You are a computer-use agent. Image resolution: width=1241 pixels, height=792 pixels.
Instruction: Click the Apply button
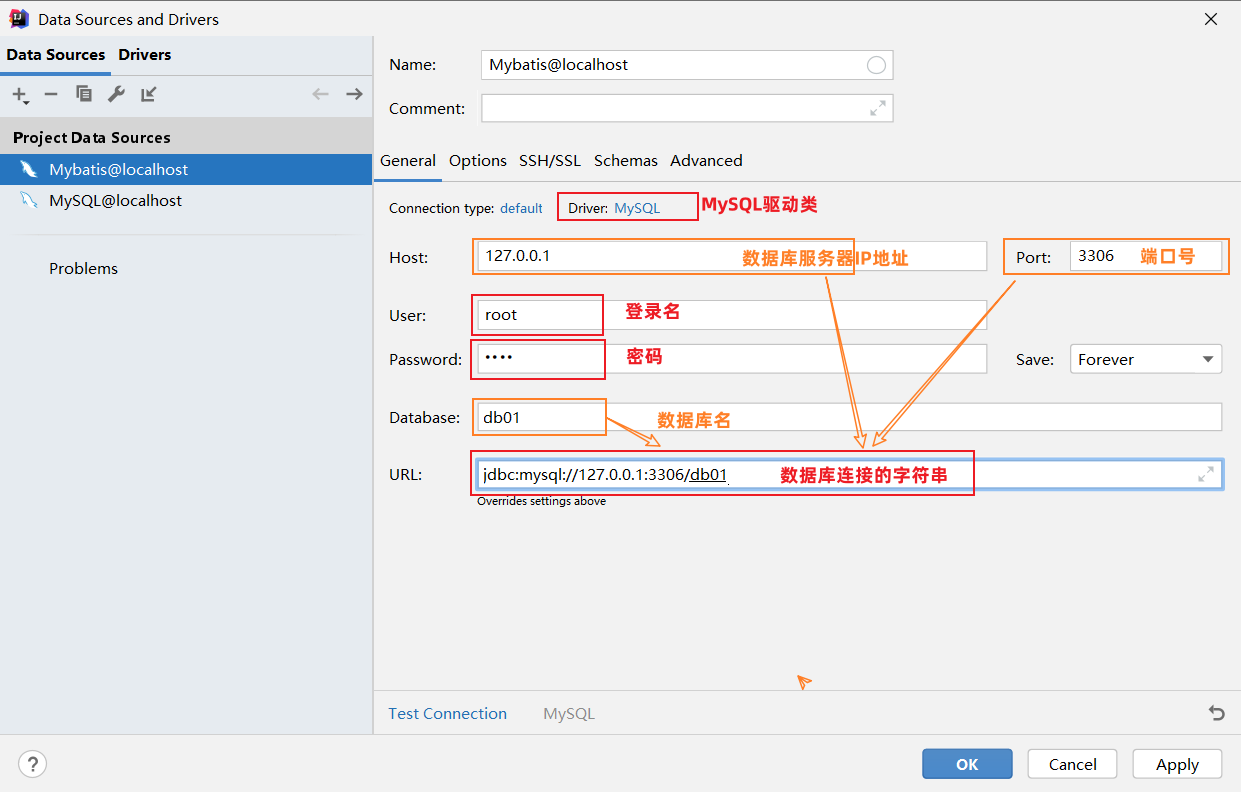click(x=1177, y=764)
